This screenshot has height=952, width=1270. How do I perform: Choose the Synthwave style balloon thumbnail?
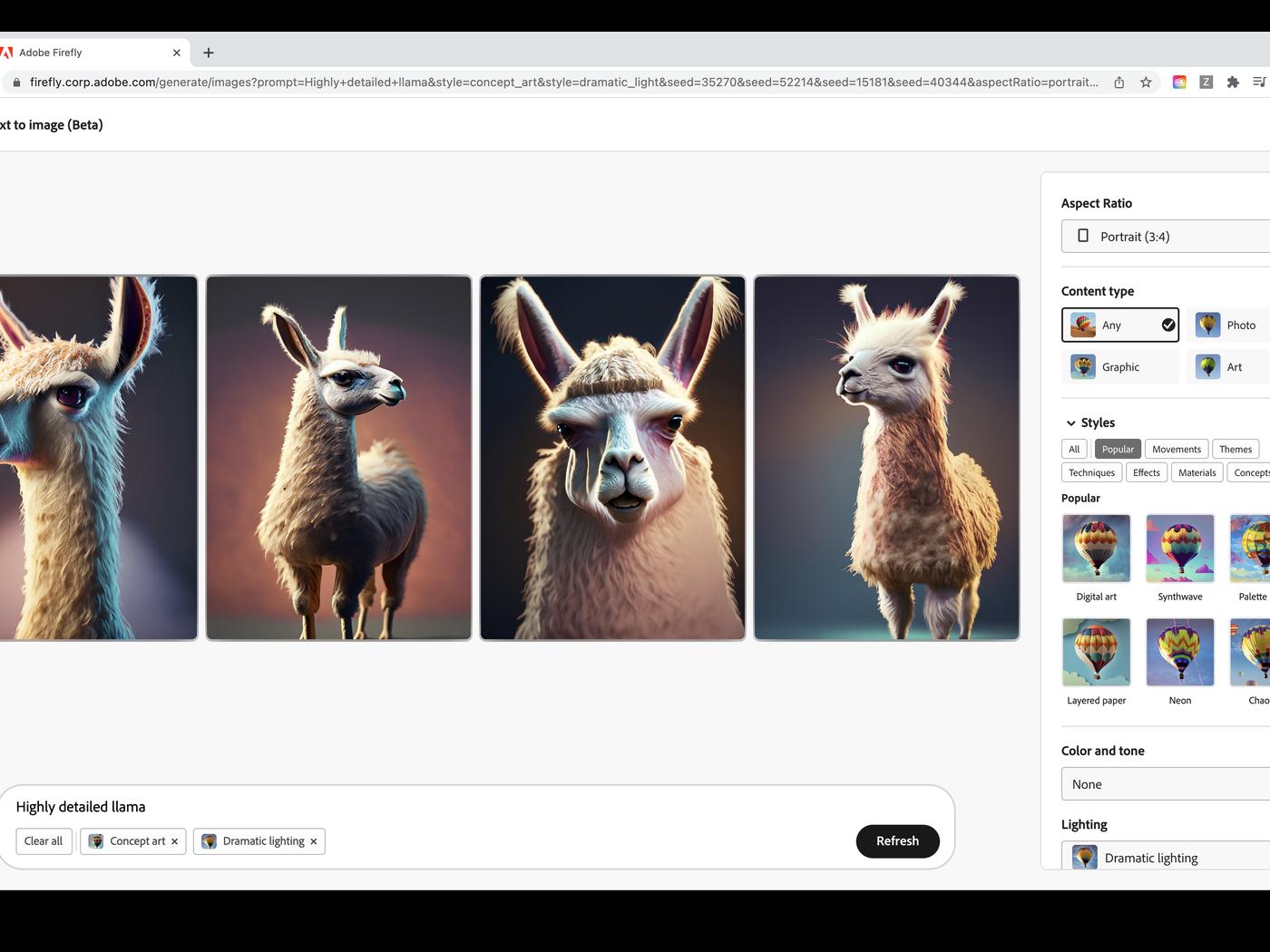click(x=1179, y=549)
